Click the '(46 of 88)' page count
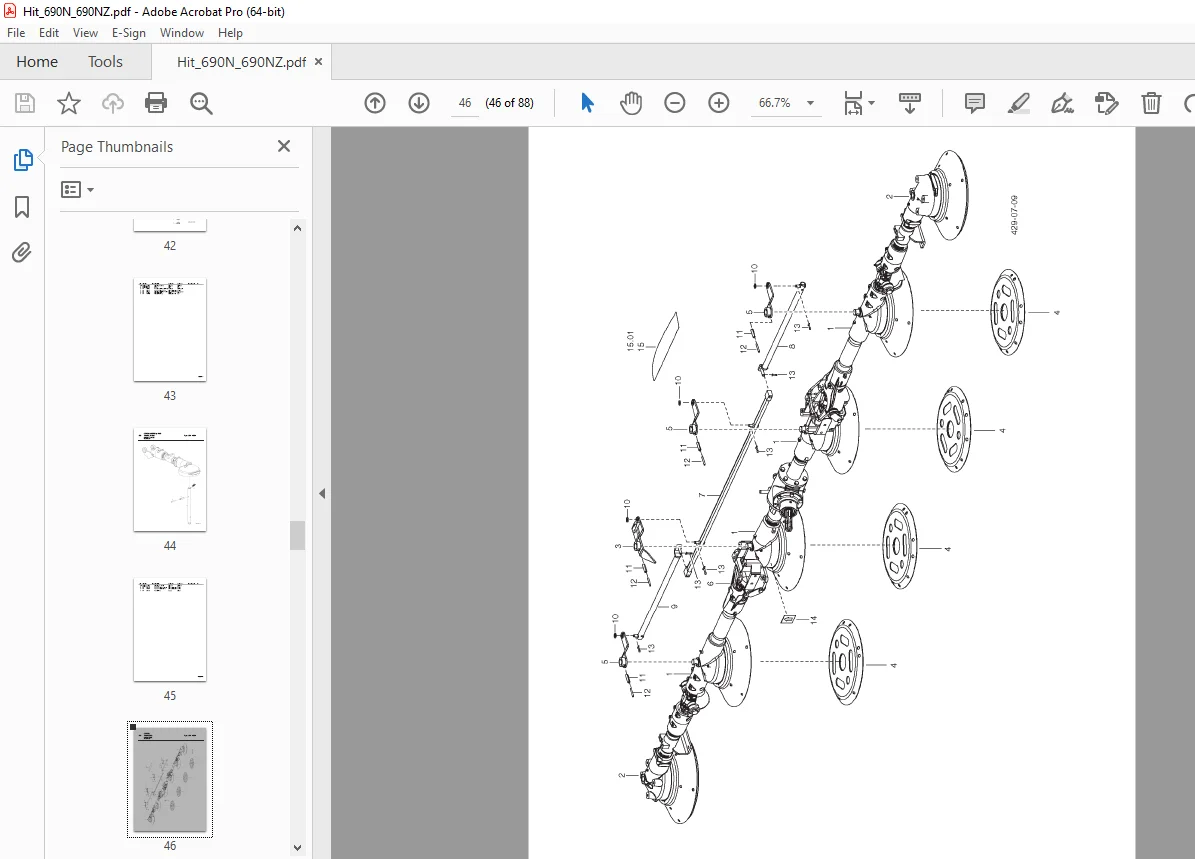Screen dimensions: 1195x859 509,103
